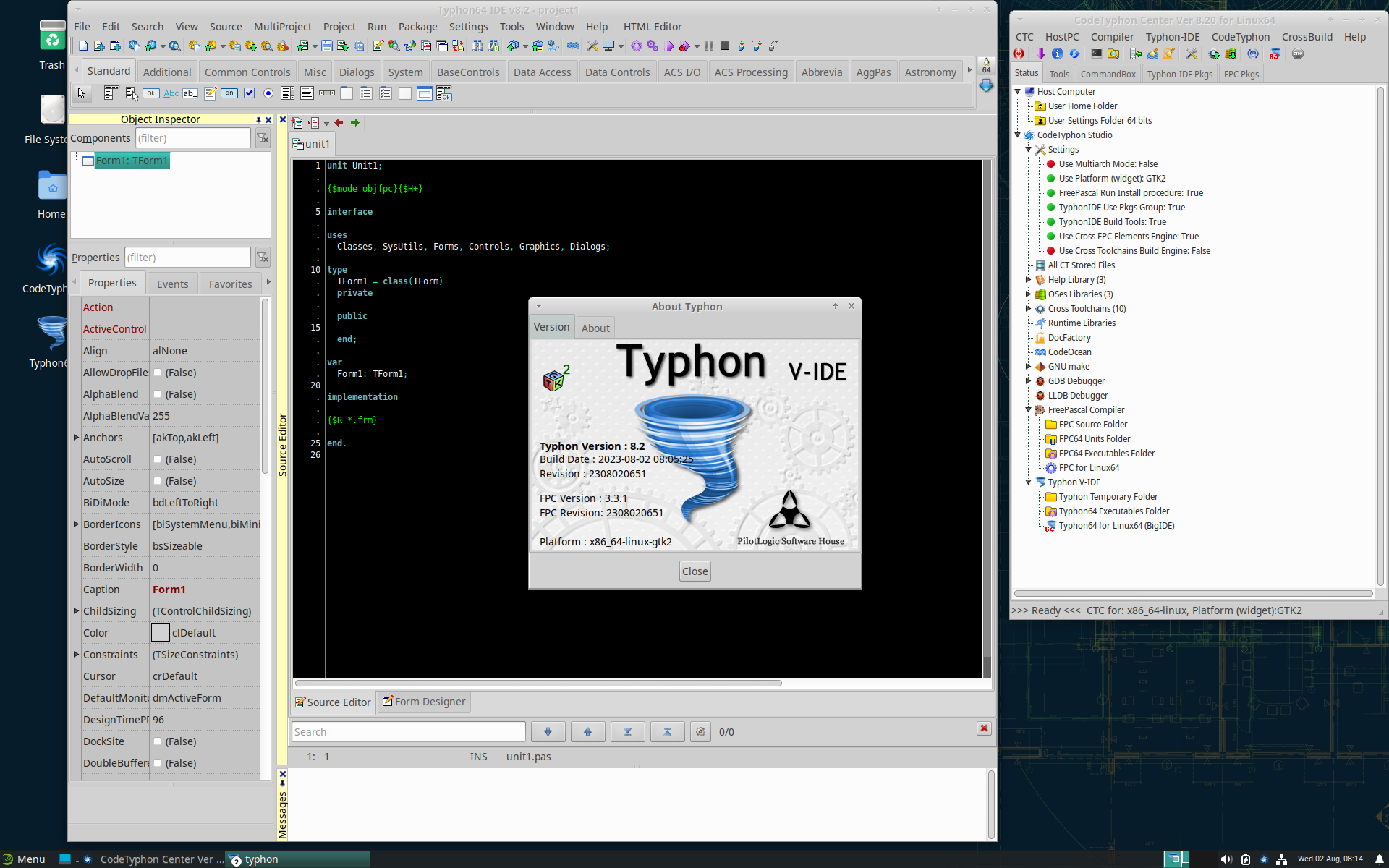Open the Menu button on the taskbar

click(x=24, y=859)
